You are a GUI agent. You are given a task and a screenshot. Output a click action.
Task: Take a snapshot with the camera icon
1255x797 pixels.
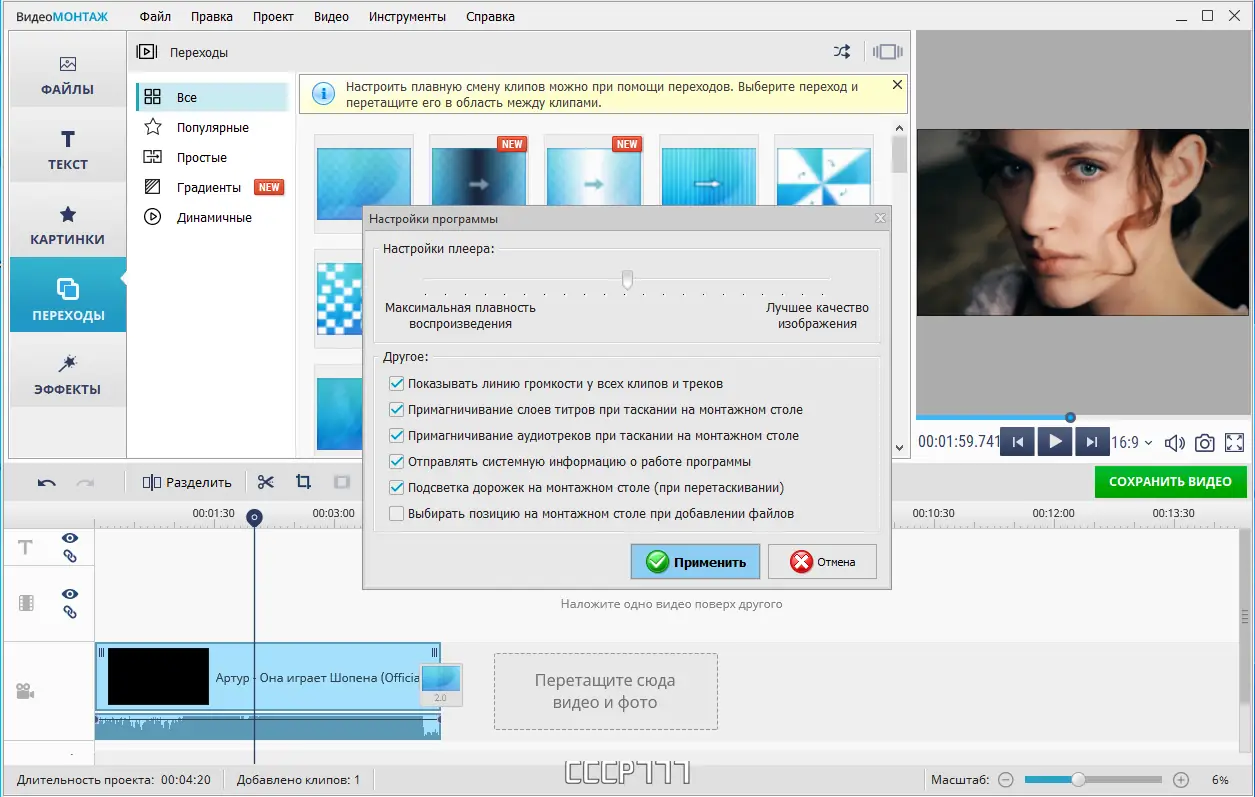coord(1205,442)
